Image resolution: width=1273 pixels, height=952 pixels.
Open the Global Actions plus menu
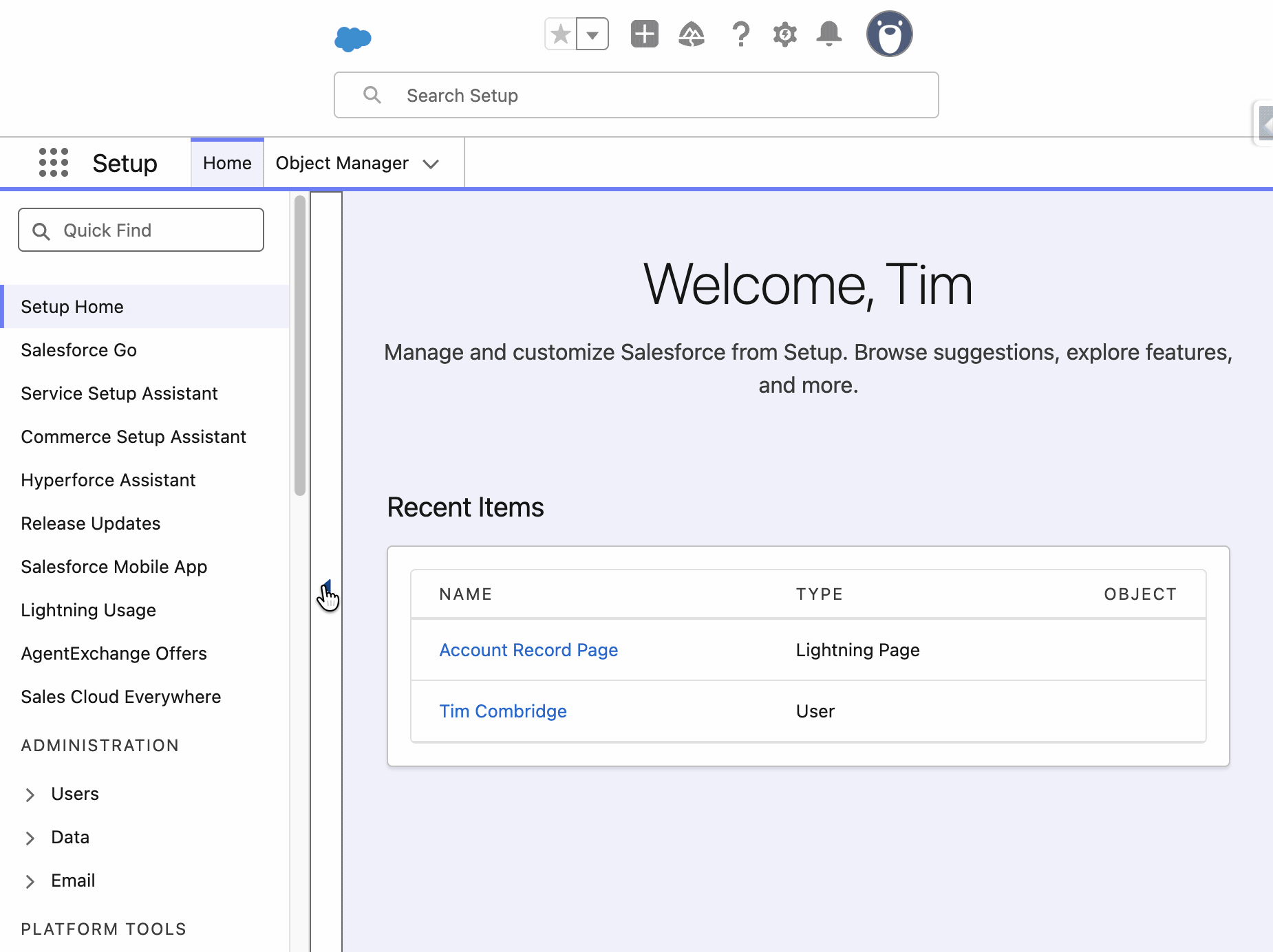coord(645,34)
